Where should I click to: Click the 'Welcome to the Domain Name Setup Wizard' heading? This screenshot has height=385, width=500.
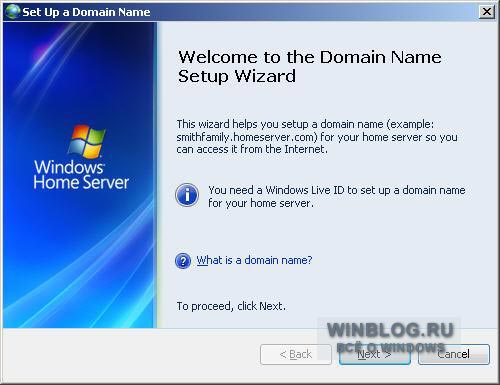310,66
